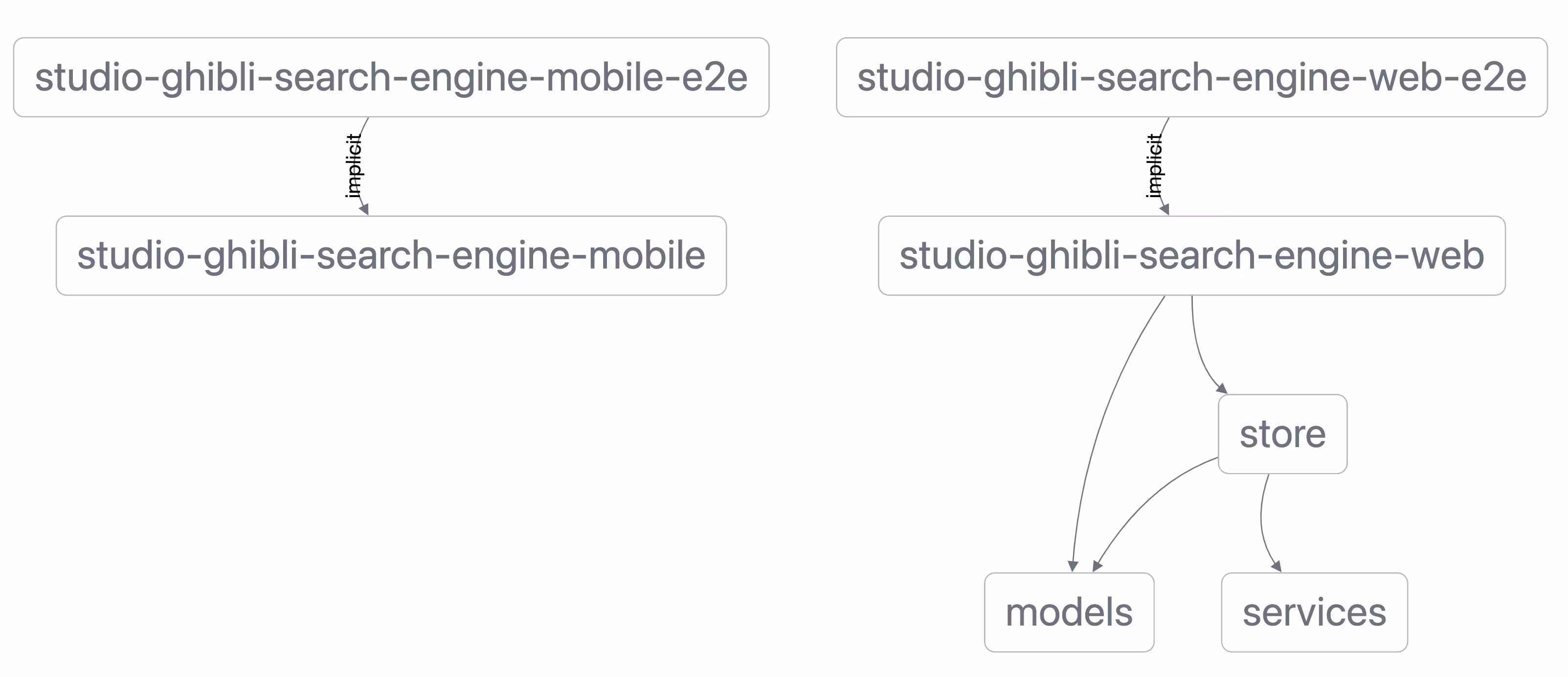The height and width of the screenshot is (677, 1568).
Task: Pick the services library node
Action: pyautogui.click(x=1314, y=612)
